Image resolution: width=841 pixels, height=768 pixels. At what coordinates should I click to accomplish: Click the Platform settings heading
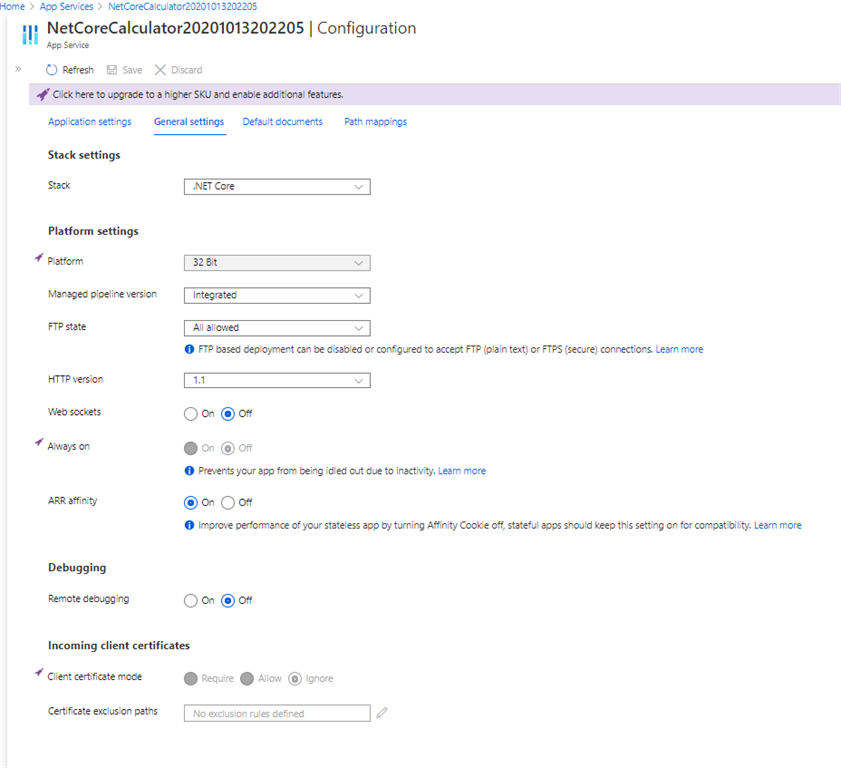(93, 231)
